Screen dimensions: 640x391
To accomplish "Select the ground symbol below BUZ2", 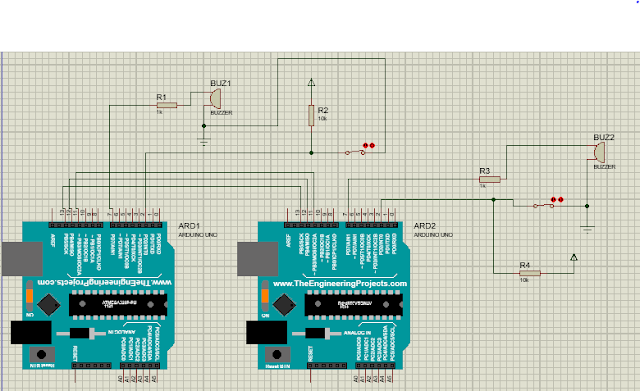I will click(587, 229).
